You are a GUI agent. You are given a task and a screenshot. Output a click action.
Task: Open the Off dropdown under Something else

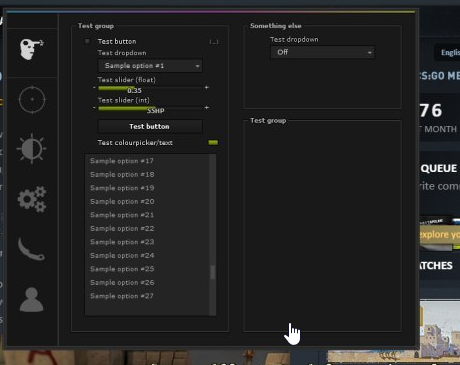tap(322, 52)
